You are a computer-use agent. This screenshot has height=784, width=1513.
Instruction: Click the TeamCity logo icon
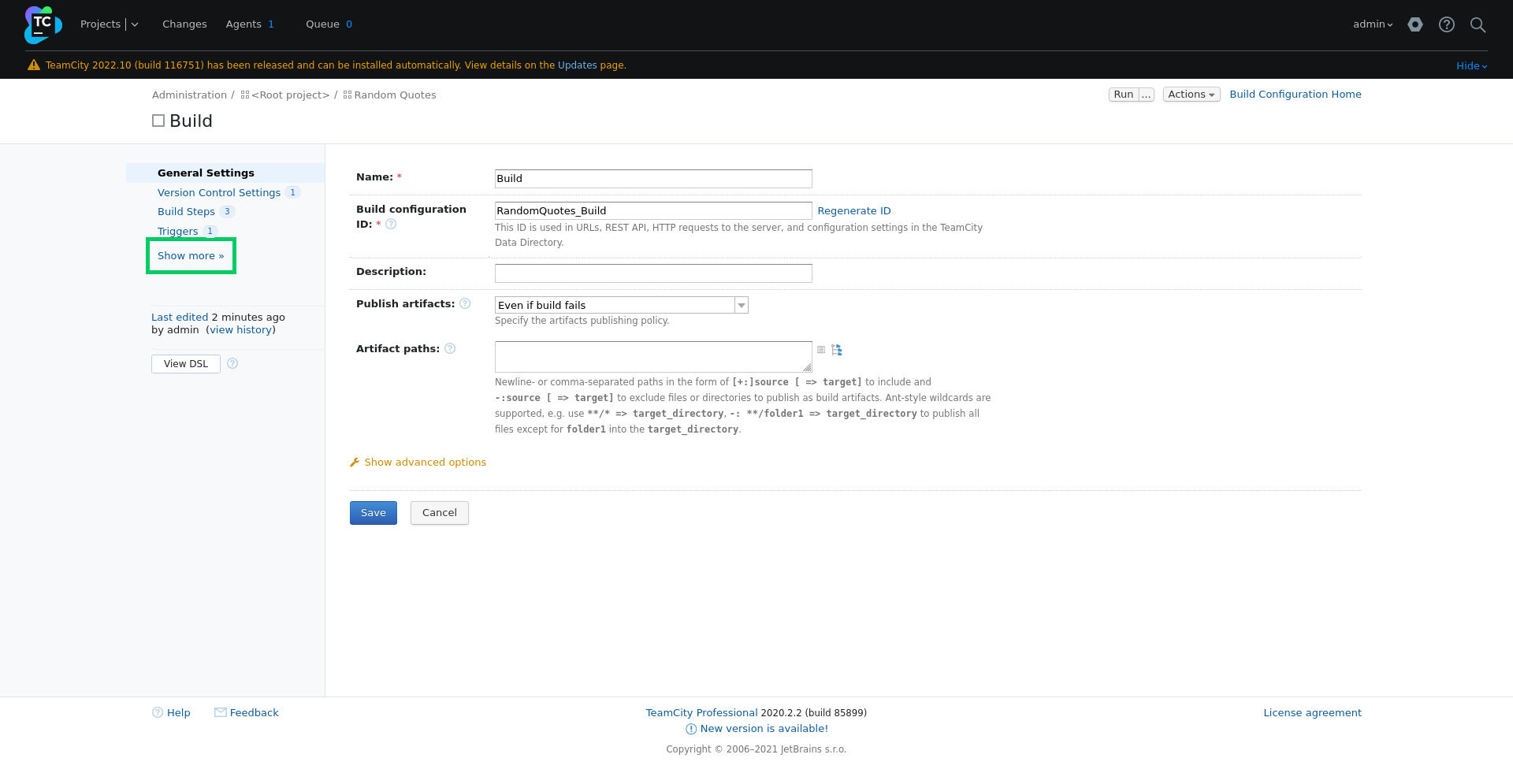tap(43, 24)
